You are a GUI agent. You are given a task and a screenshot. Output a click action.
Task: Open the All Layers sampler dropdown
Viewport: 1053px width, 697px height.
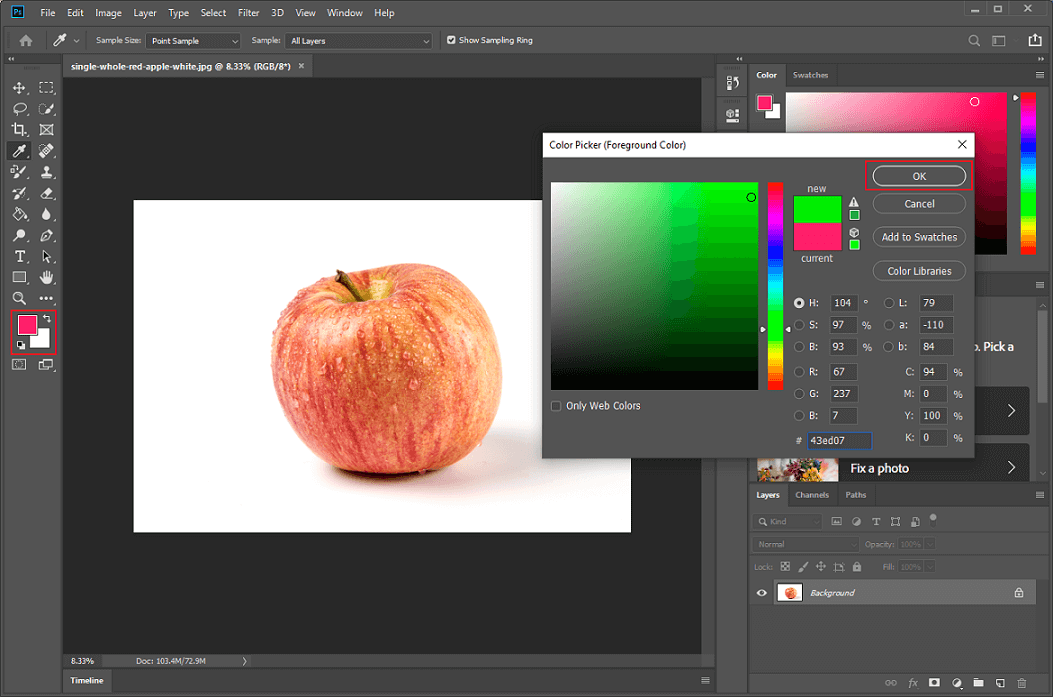point(358,40)
